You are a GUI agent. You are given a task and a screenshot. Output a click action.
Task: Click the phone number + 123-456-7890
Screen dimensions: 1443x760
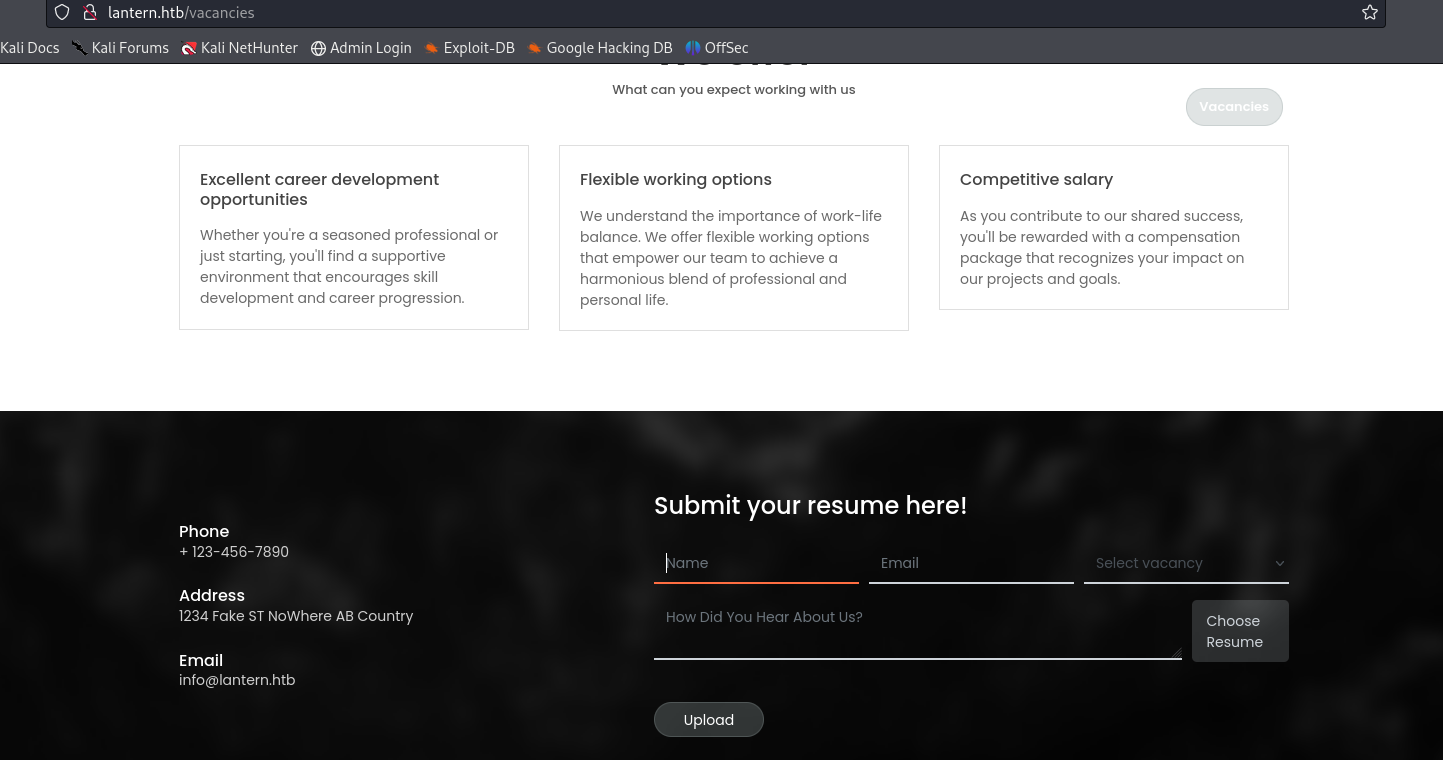coord(234,552)
